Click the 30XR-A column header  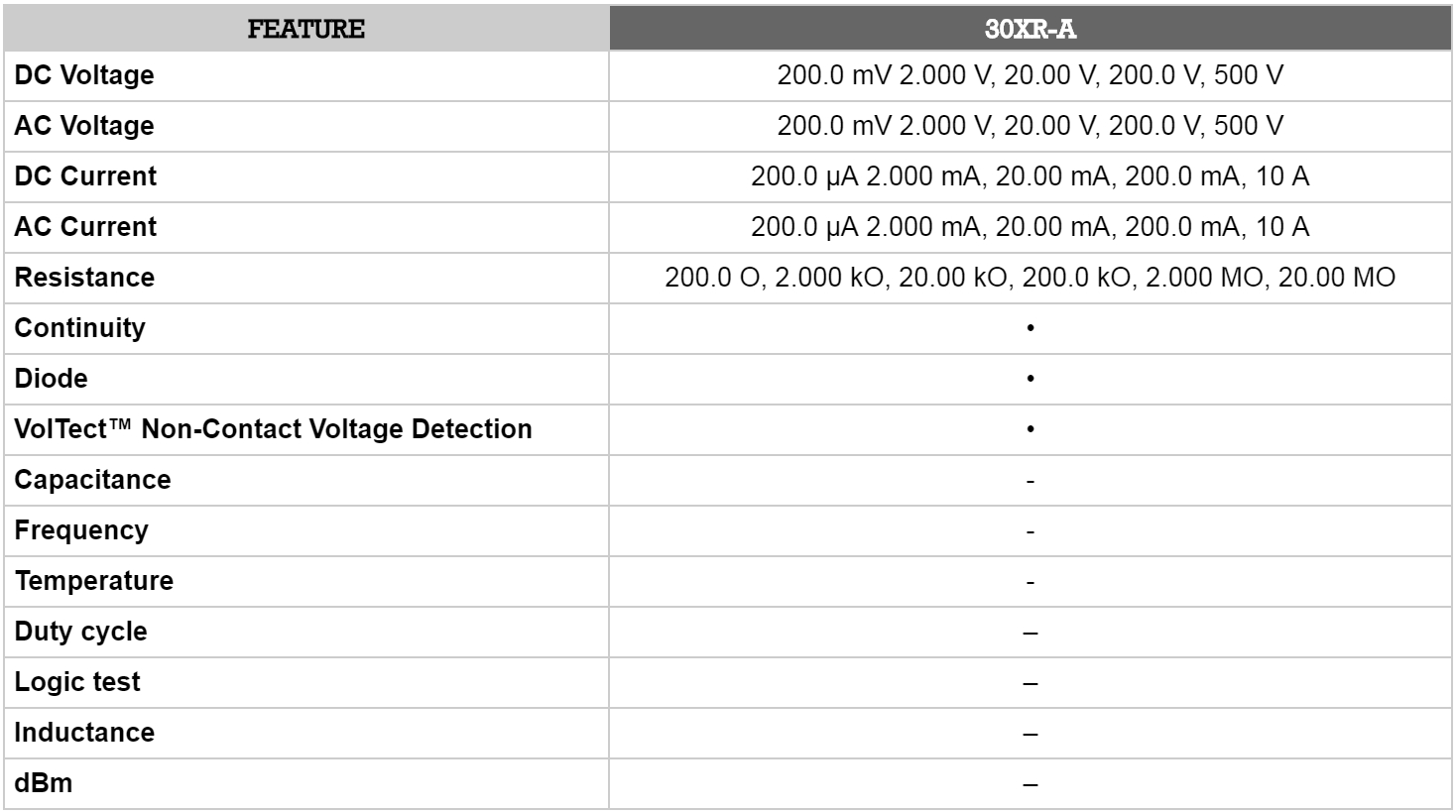coord(1031,29)
